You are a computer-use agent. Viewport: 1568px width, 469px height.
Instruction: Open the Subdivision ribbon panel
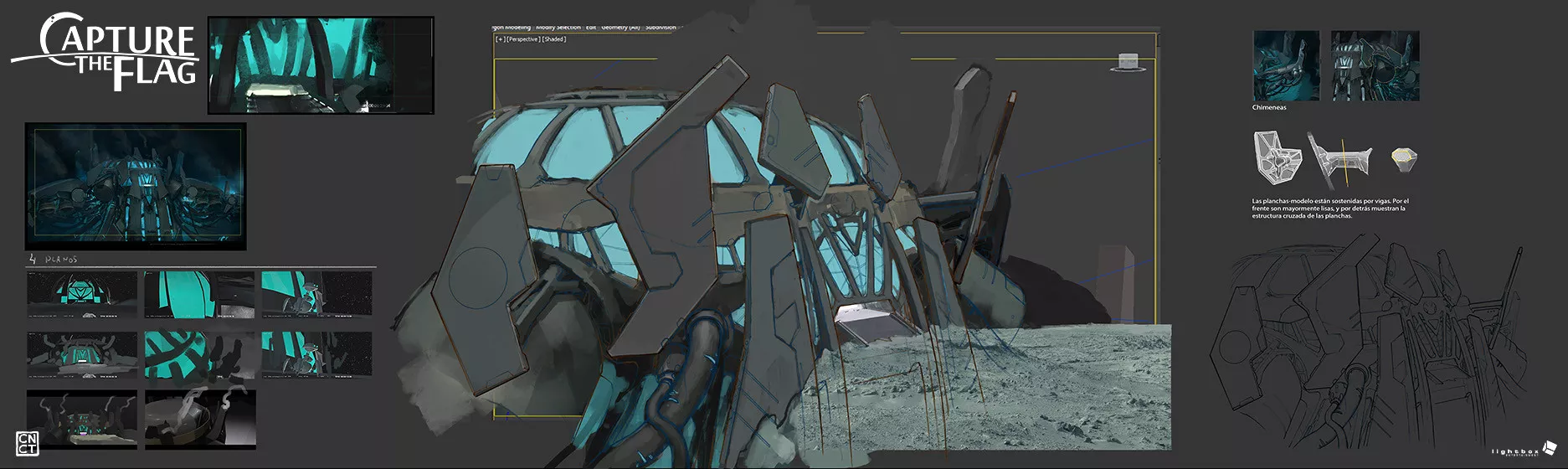pos(661,28)
